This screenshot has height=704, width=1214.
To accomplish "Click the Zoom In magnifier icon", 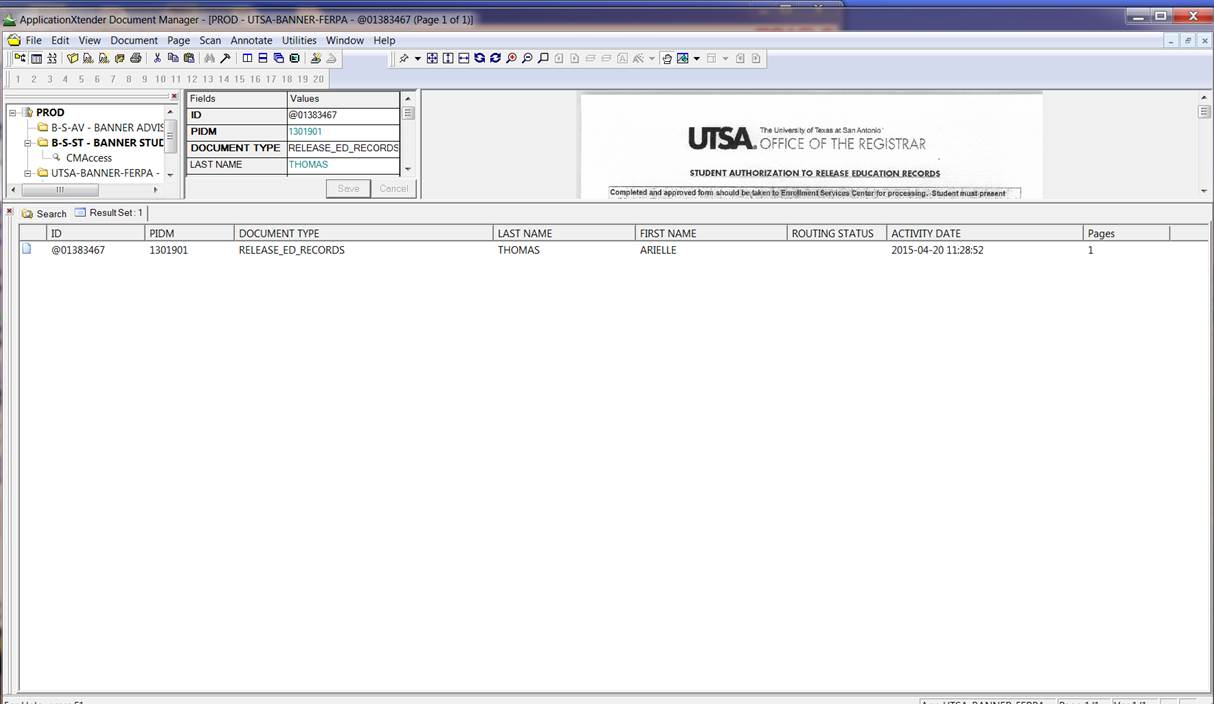I will point(512,59).
